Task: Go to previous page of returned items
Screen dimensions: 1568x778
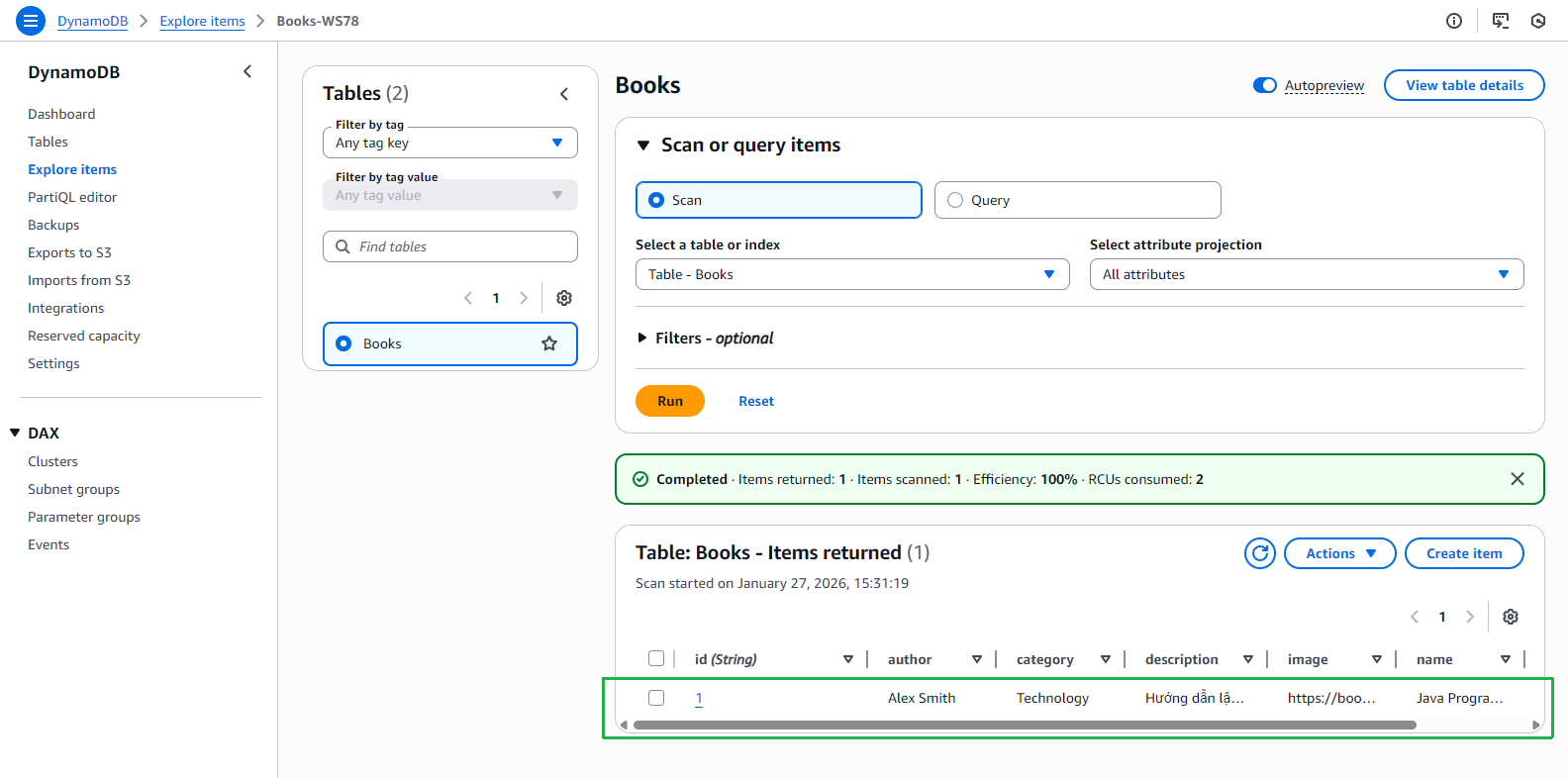Action: [1415, 617]
